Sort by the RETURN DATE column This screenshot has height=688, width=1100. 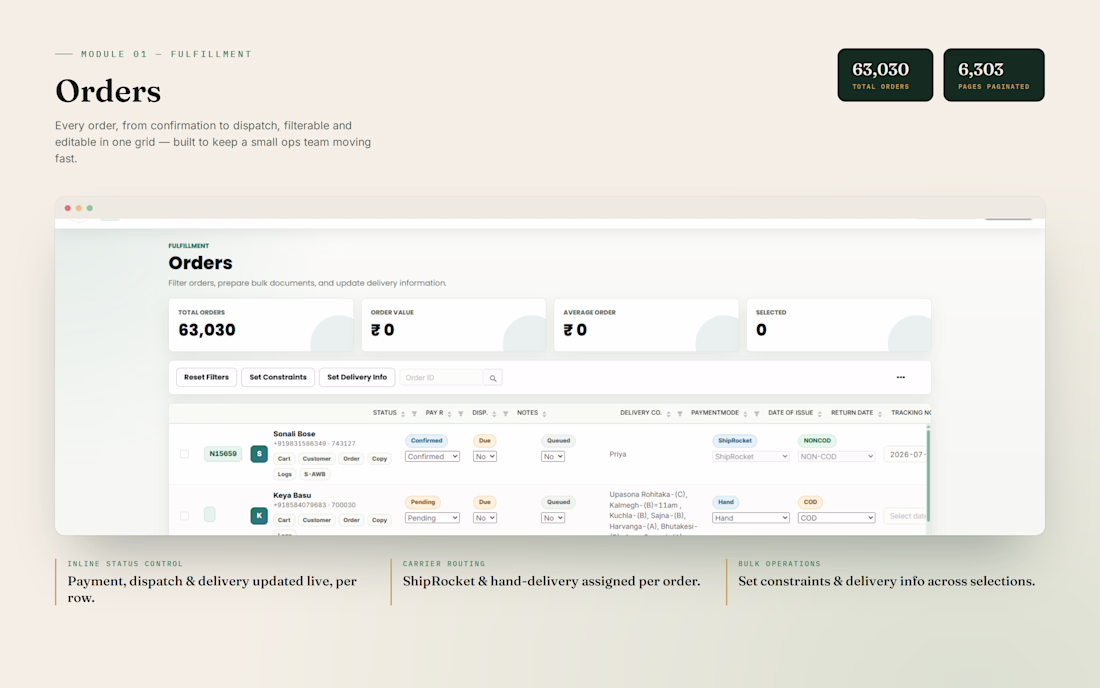[x=880, y=414]
